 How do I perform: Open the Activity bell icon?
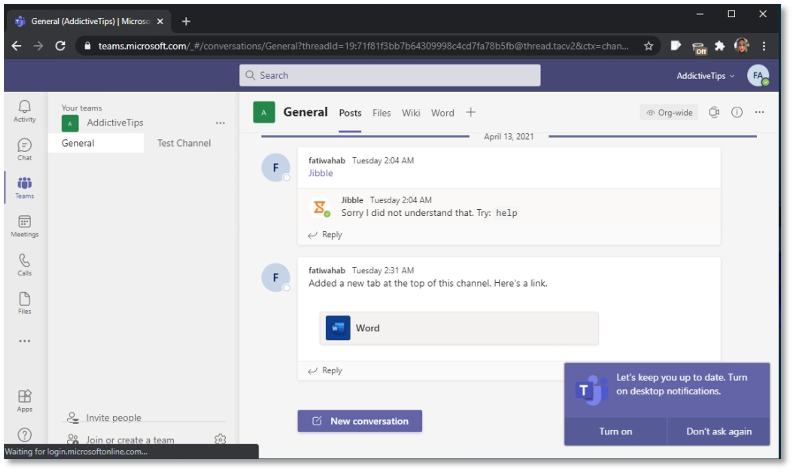point(24,111)
